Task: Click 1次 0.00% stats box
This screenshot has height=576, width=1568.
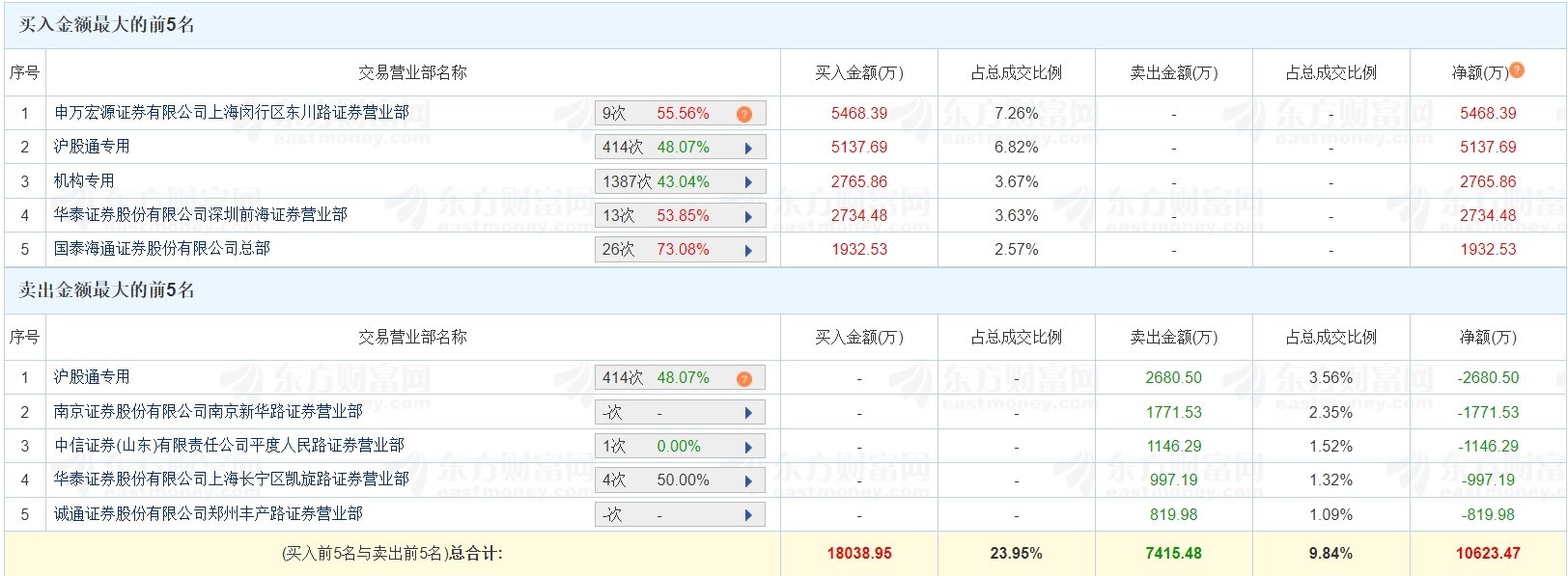Action: coord(681,447)
